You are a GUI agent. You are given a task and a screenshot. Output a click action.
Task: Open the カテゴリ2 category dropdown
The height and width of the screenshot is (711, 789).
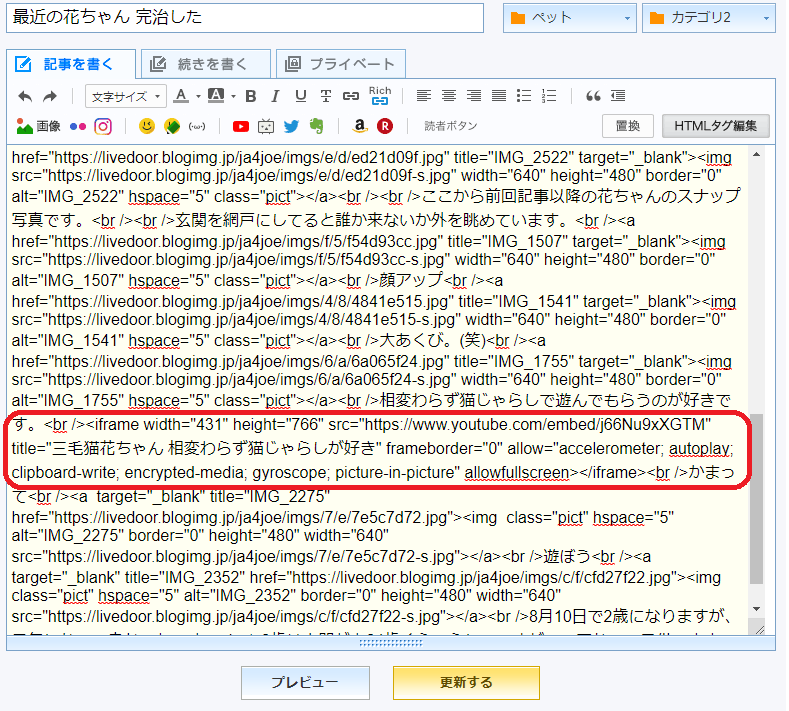pos(708,18)
